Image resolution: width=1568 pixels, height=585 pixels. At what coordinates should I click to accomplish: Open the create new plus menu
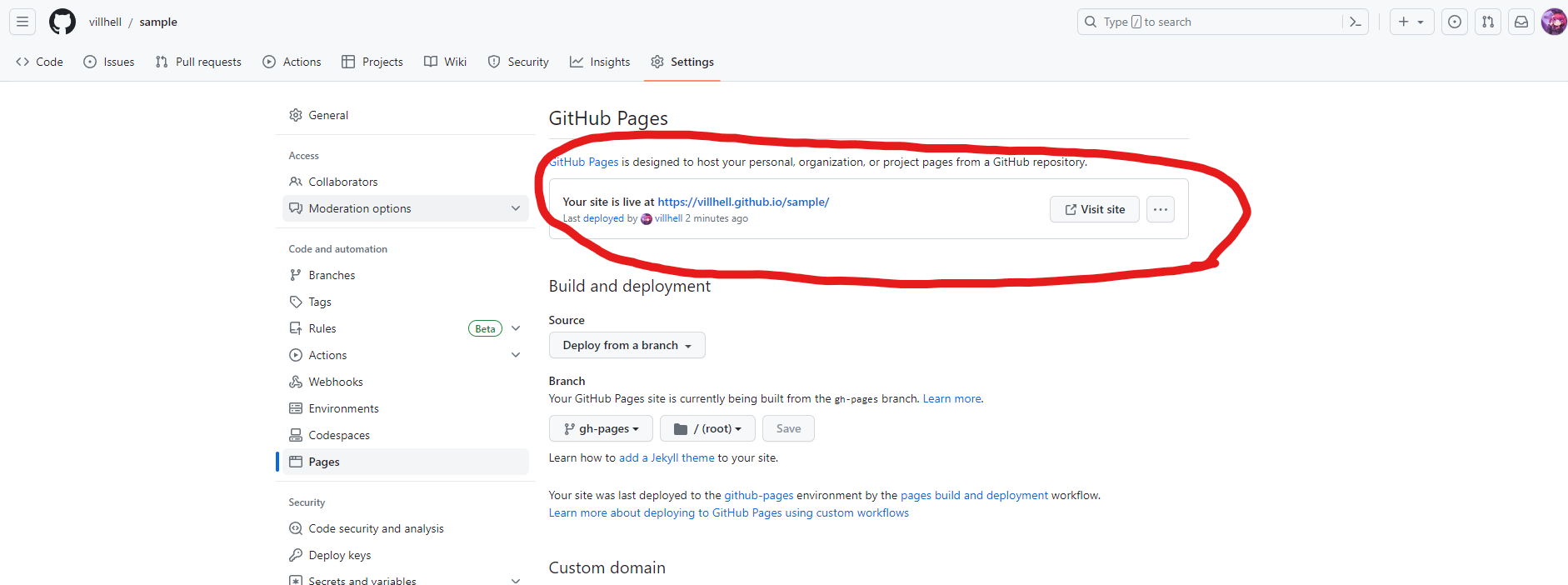pyautogui.click(x=1411, y=22)
